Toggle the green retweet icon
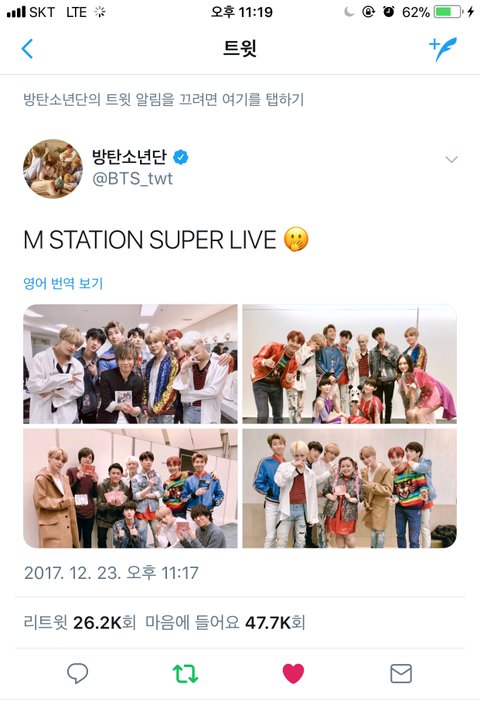Screen dimensions: 480x708 (186, 673)
